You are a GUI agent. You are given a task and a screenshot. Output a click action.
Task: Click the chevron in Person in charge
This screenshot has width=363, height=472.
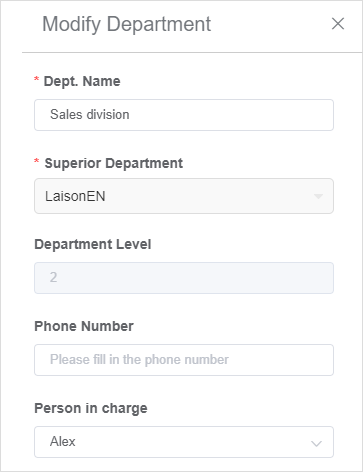(316, 443)
